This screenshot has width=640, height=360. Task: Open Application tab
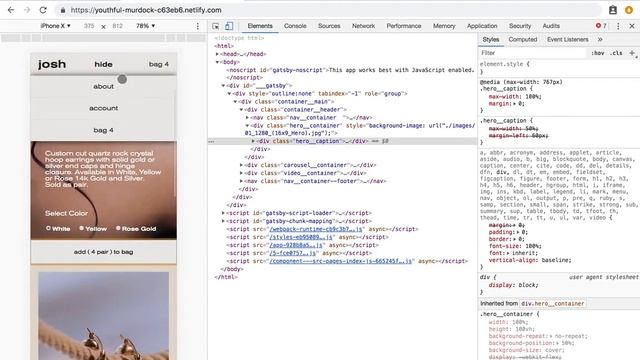coord(482,26)
